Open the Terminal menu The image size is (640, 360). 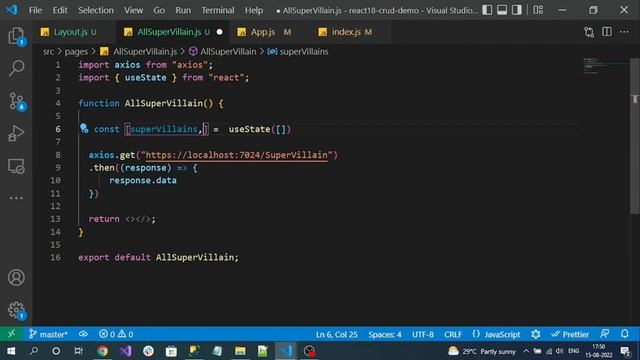pos(218,10)
